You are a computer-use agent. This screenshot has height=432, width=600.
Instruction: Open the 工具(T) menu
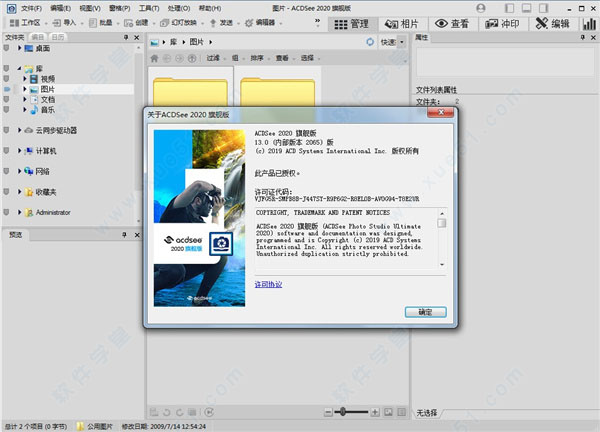tap(149, 8)
